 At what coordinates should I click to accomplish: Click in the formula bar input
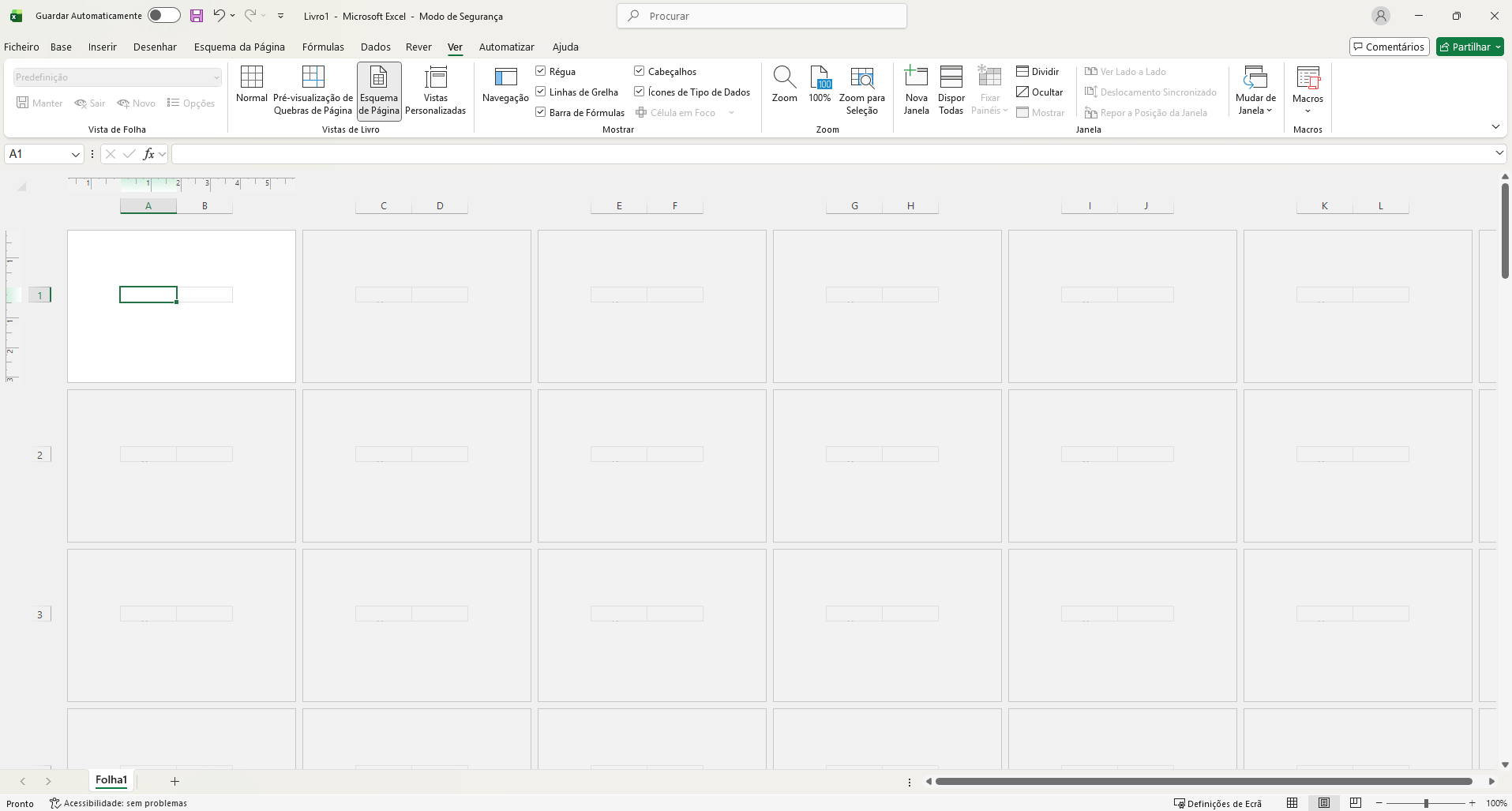(x=832, y=154)
